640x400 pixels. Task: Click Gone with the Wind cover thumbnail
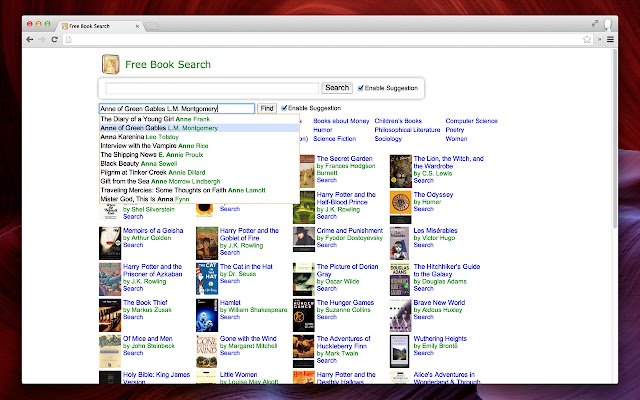(x=207, y=351)
